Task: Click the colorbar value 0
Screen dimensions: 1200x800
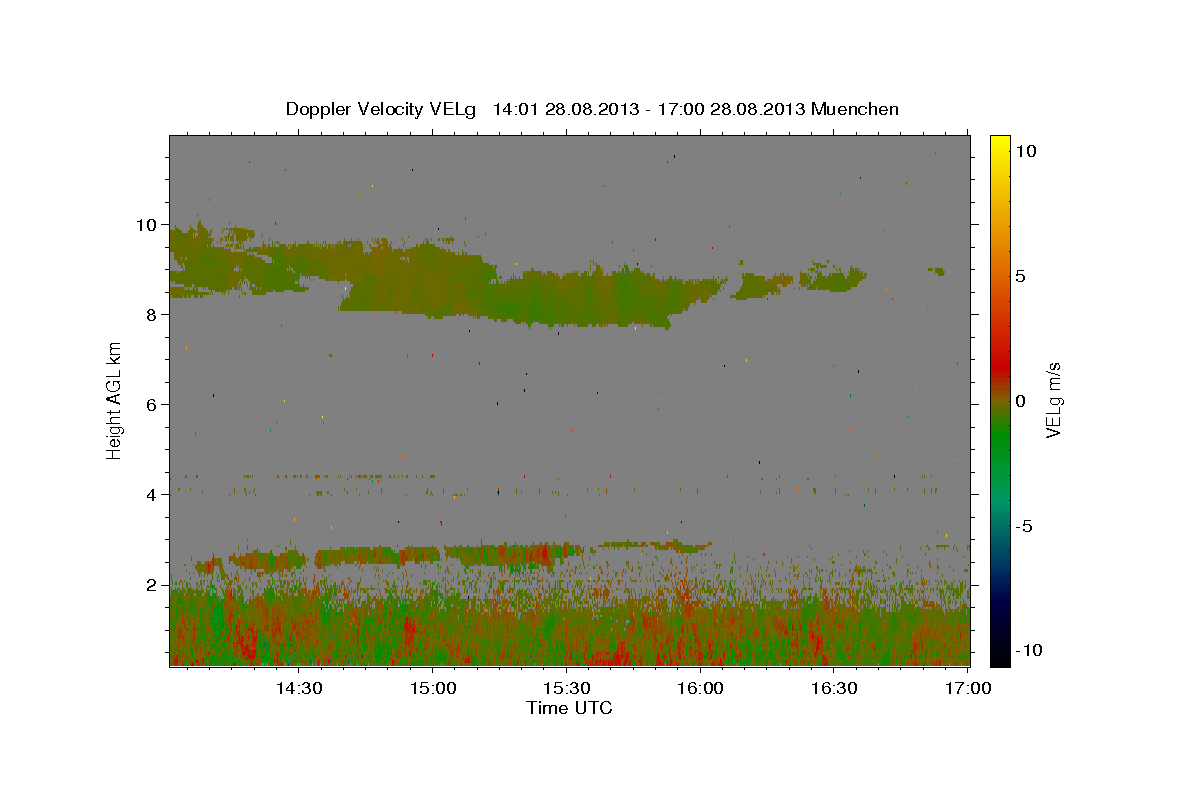Action: pyautogui.click(x=1021, y=401)
